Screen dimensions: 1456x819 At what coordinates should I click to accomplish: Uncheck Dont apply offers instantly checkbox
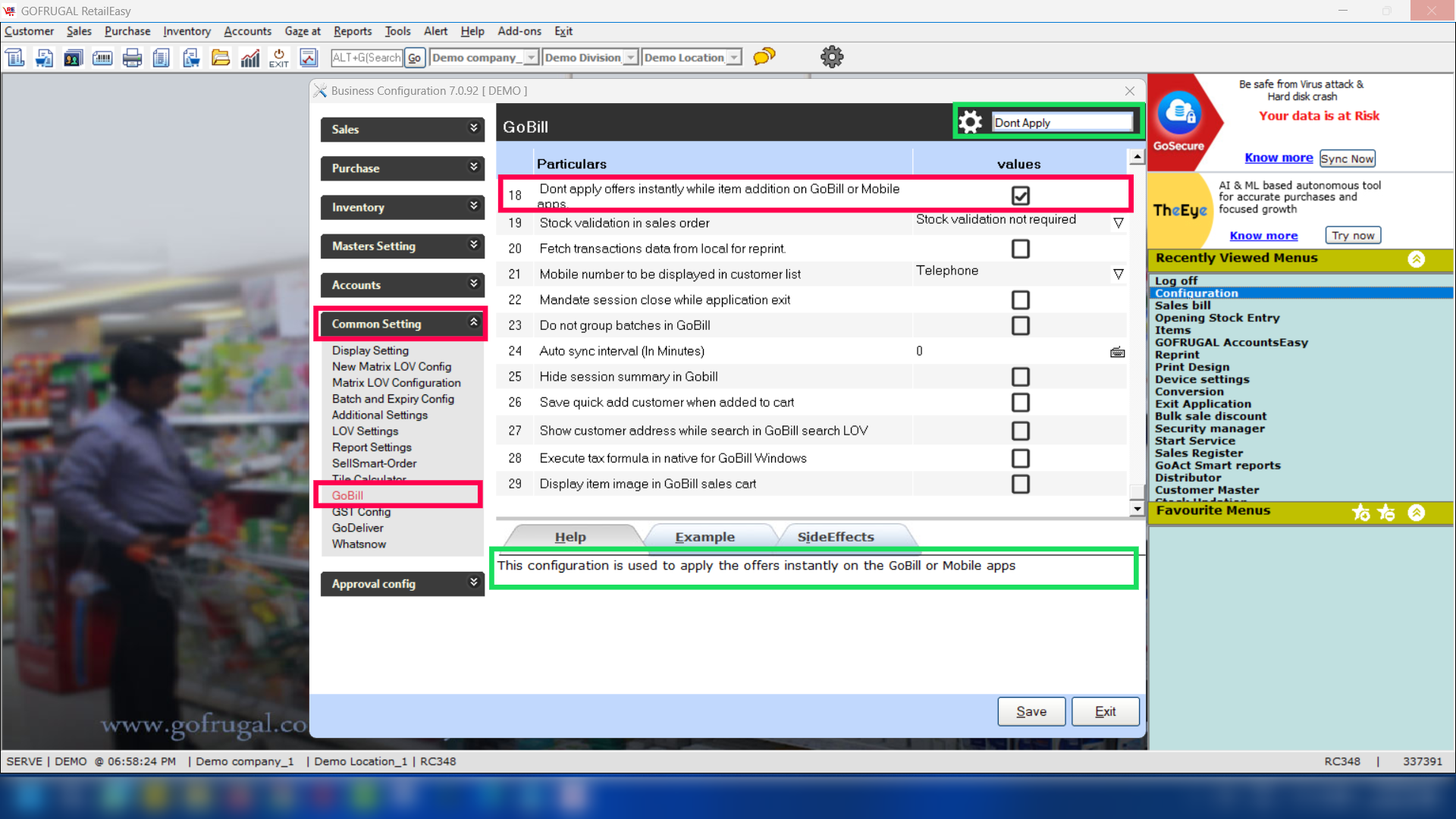click(1020, 196)
